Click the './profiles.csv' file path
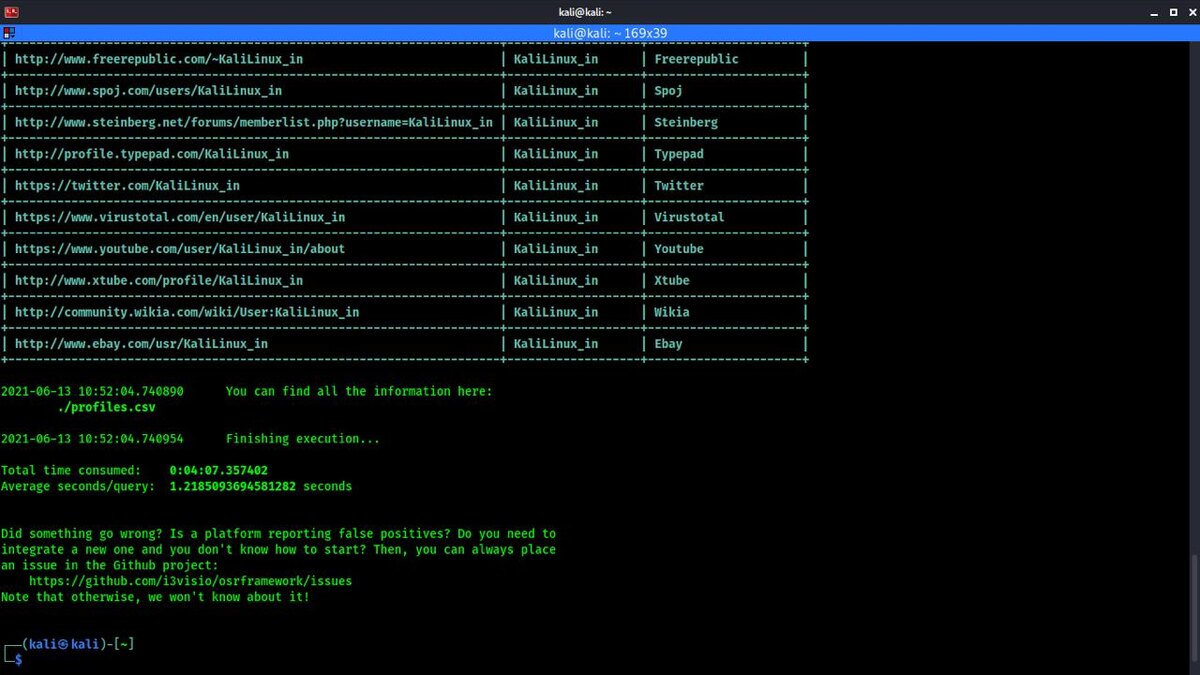This screenshot has width=1200, height=675. [106, 407]
